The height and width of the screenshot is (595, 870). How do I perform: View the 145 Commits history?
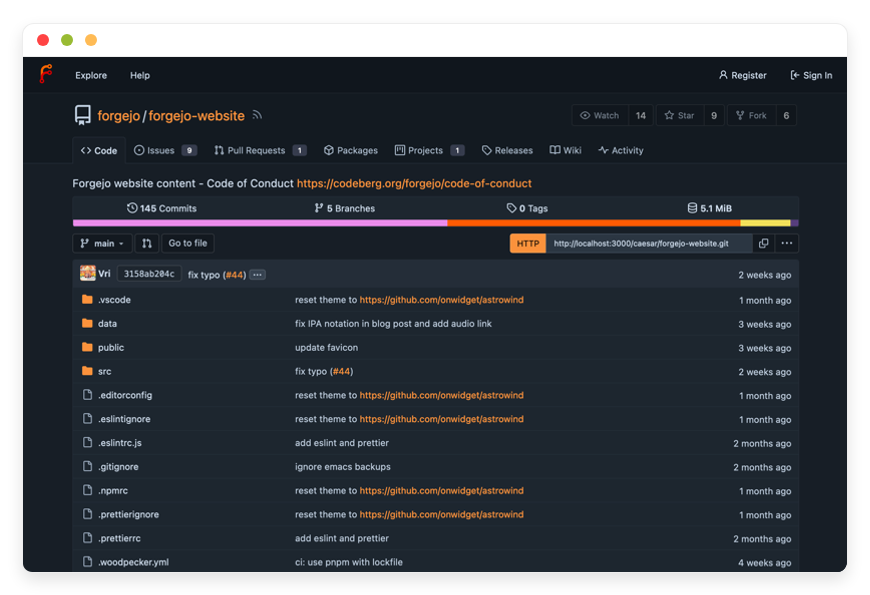pyautogui.click(x=162, y=208)
